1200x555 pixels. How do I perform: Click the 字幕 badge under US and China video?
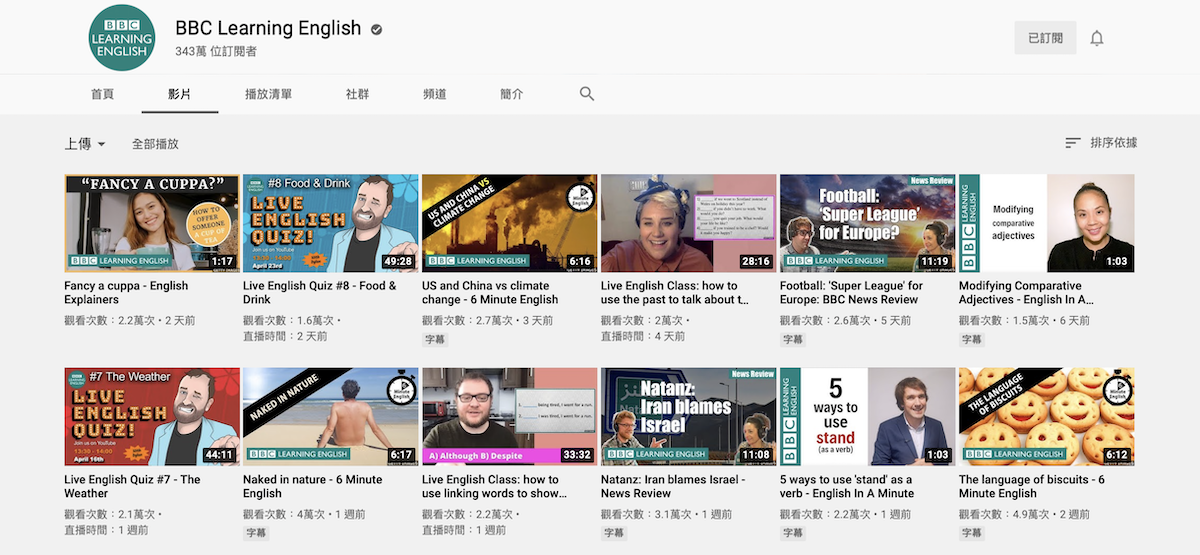click(x=435, y=339)
